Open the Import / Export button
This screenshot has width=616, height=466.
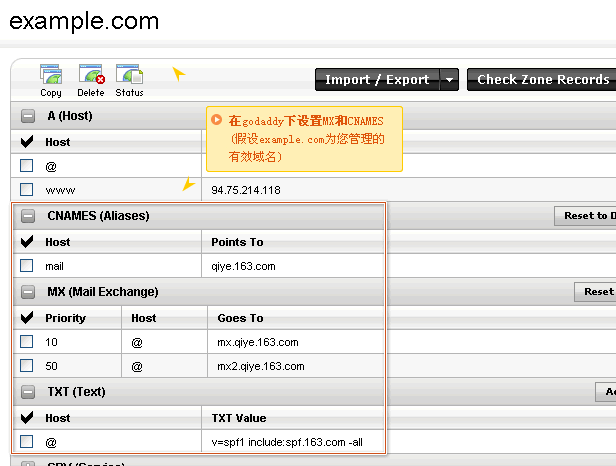[377, 79]
